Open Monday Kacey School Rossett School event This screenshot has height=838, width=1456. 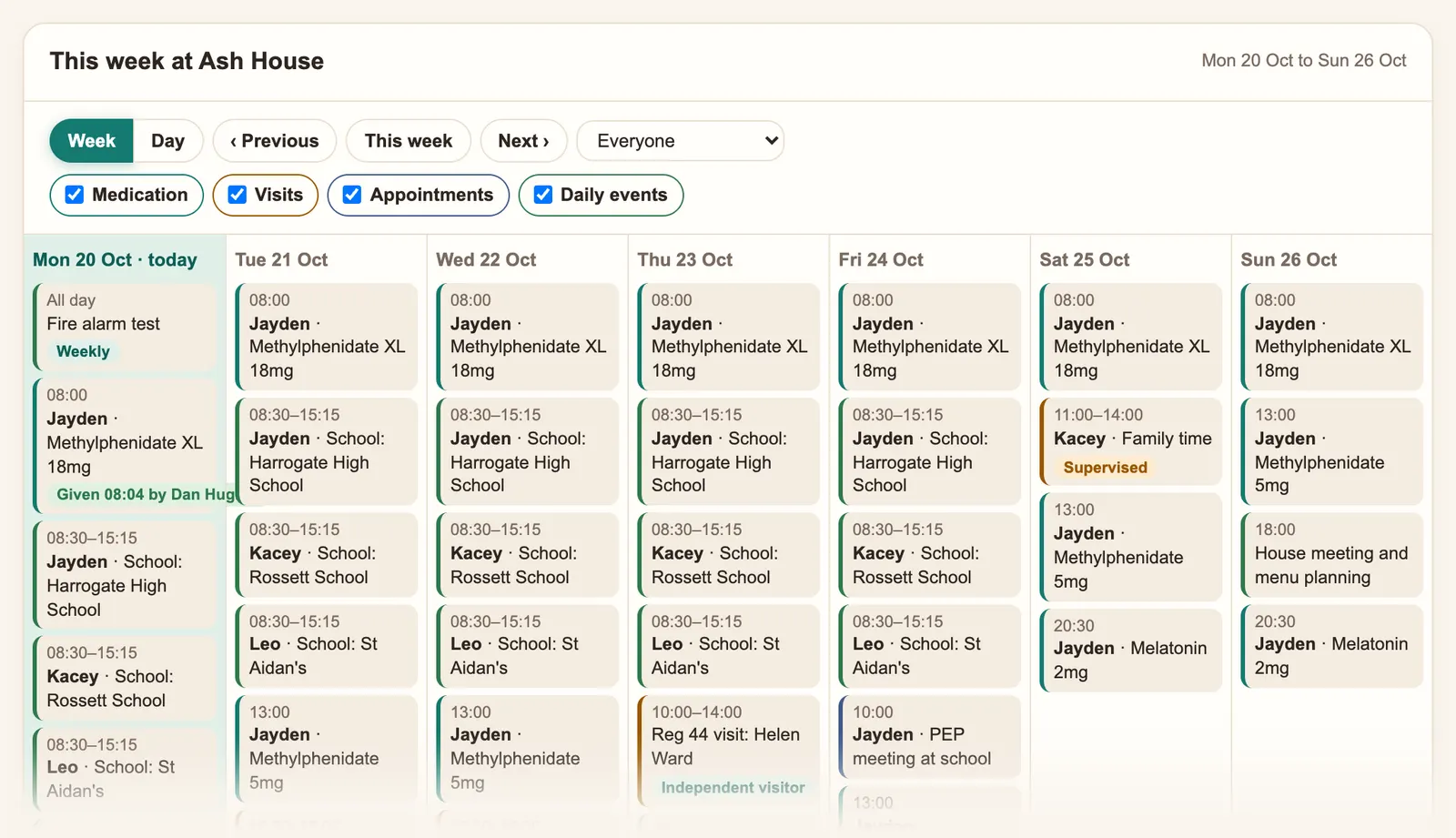[125, 677]
